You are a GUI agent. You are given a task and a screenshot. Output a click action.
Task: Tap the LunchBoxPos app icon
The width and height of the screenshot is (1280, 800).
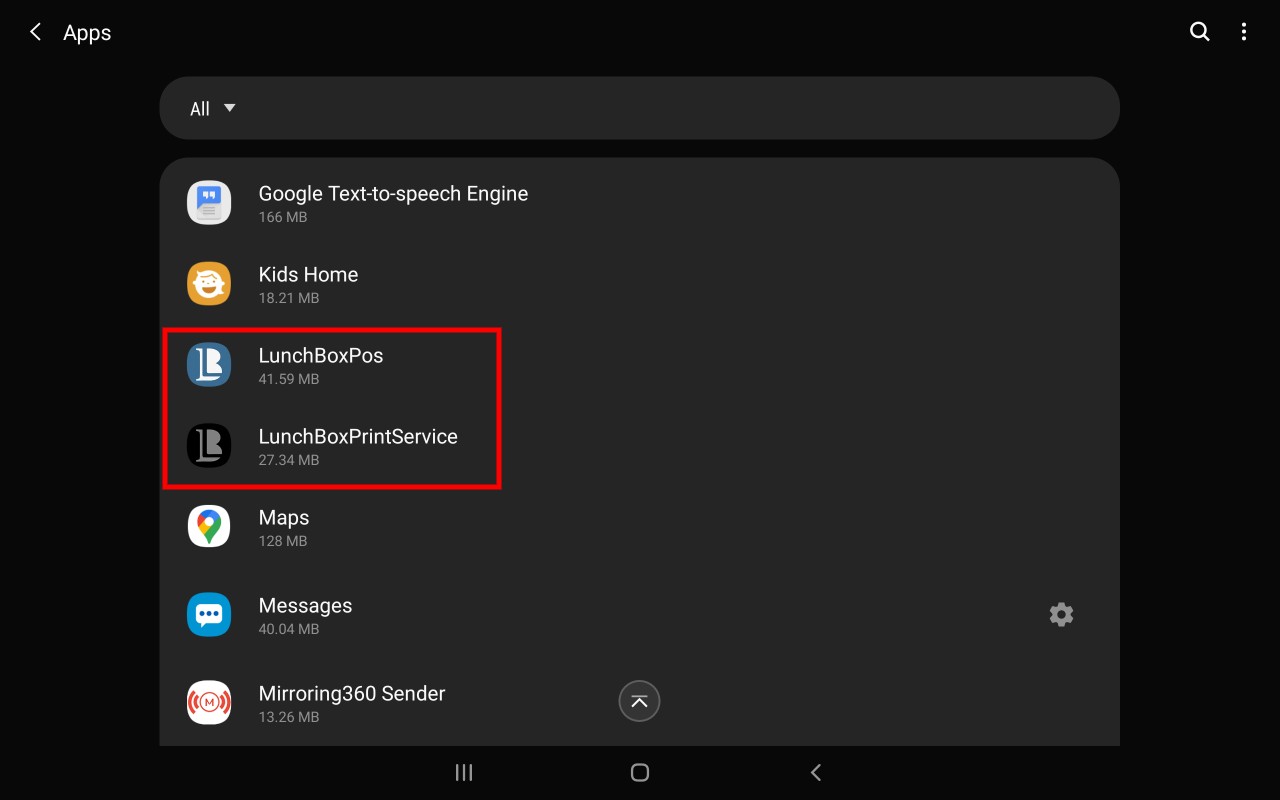coord(209,365)
